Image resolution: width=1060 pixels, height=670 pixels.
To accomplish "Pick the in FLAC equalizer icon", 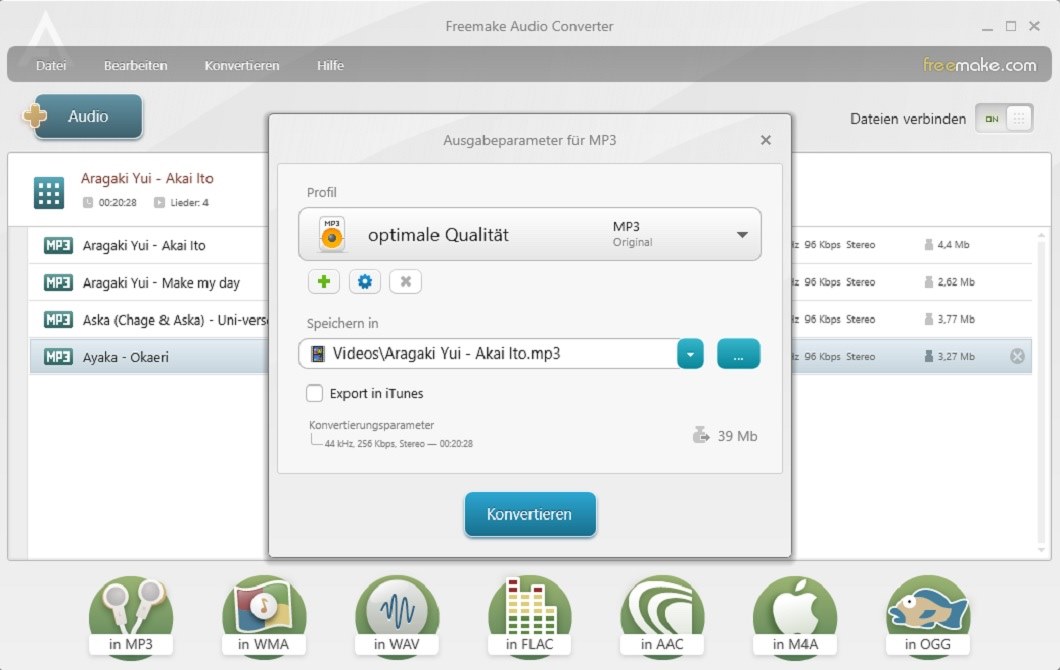I will [x=529, y=616].
